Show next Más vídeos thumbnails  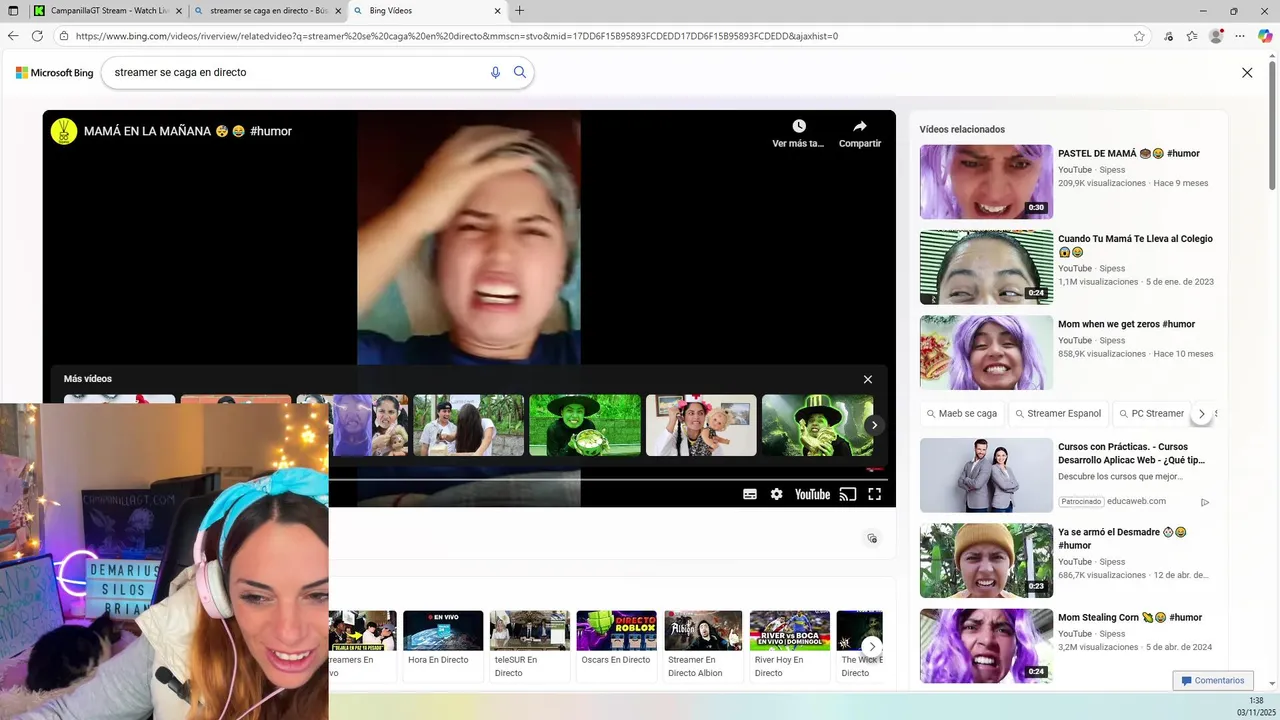pyautogui.click(x=874, y=425)
